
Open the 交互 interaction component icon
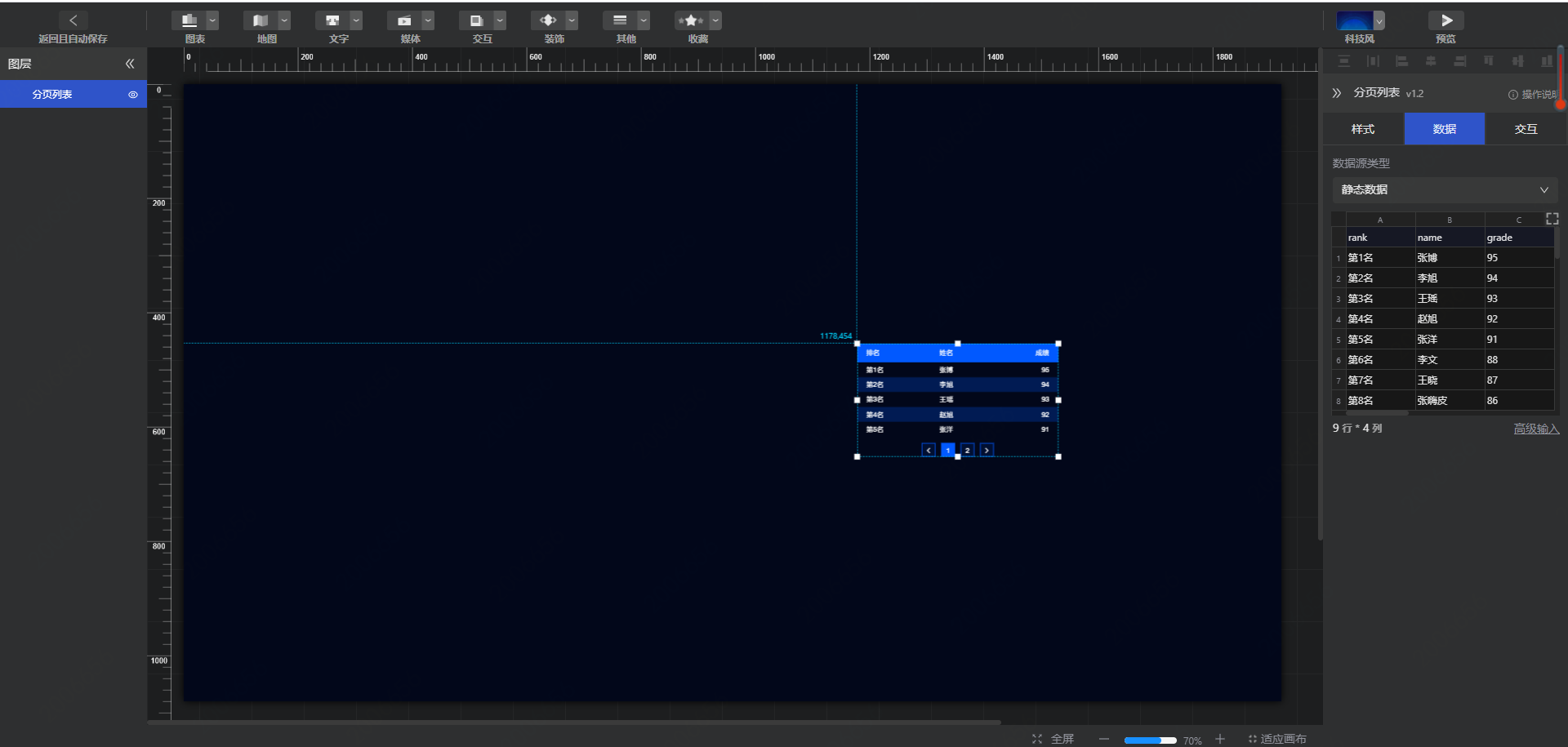click(476, 20)
